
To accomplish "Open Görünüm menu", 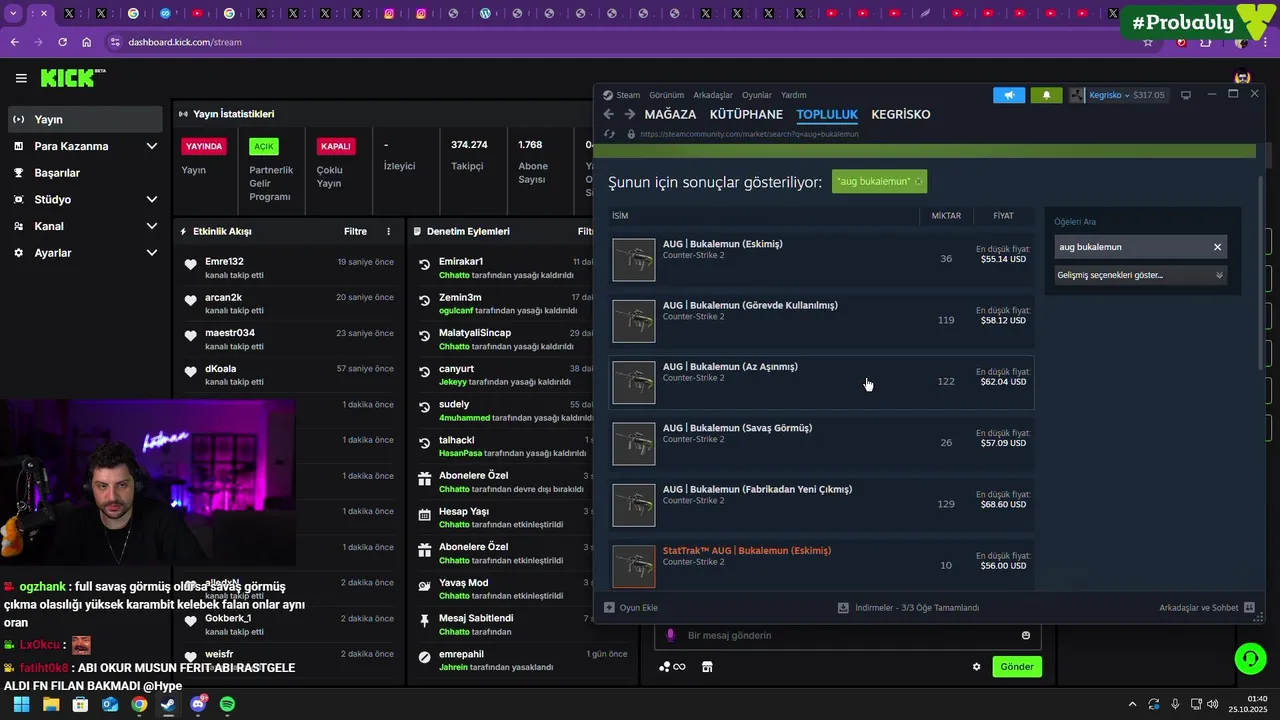I will point(666,95).
